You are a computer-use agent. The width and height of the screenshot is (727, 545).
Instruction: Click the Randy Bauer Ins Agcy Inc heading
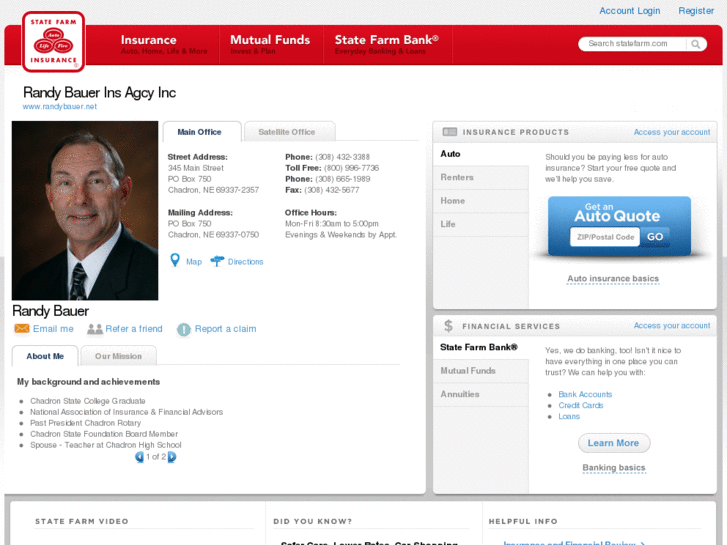[x=99, y=92]
